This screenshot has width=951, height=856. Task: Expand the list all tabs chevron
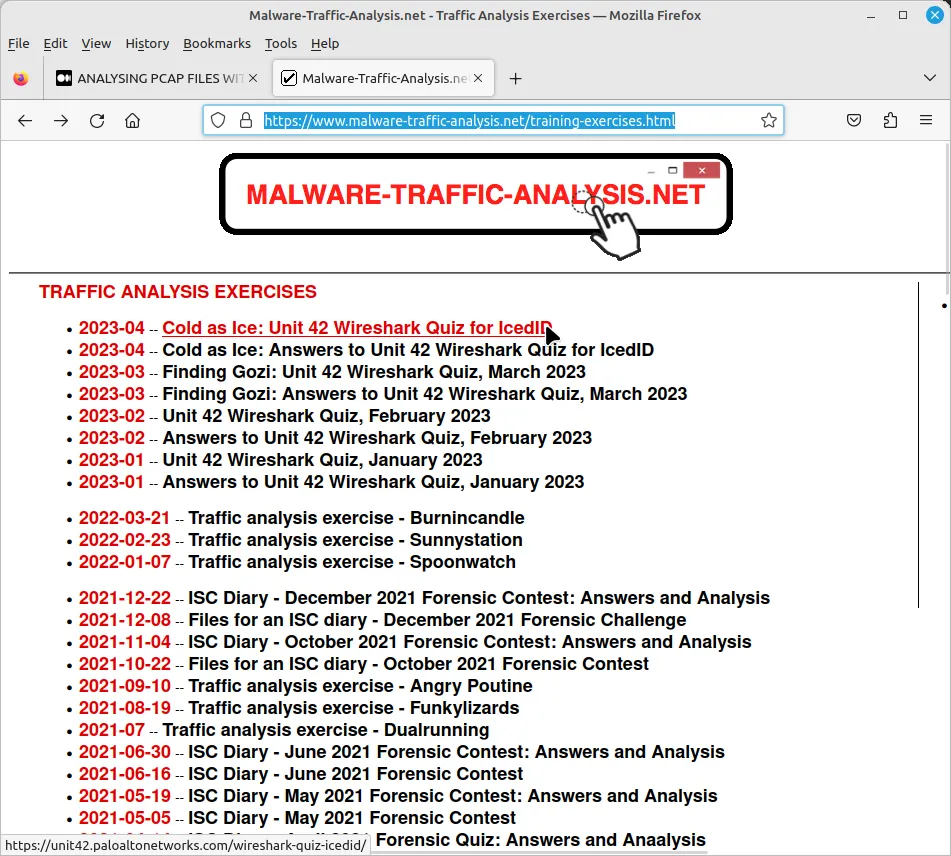point(929,78)
